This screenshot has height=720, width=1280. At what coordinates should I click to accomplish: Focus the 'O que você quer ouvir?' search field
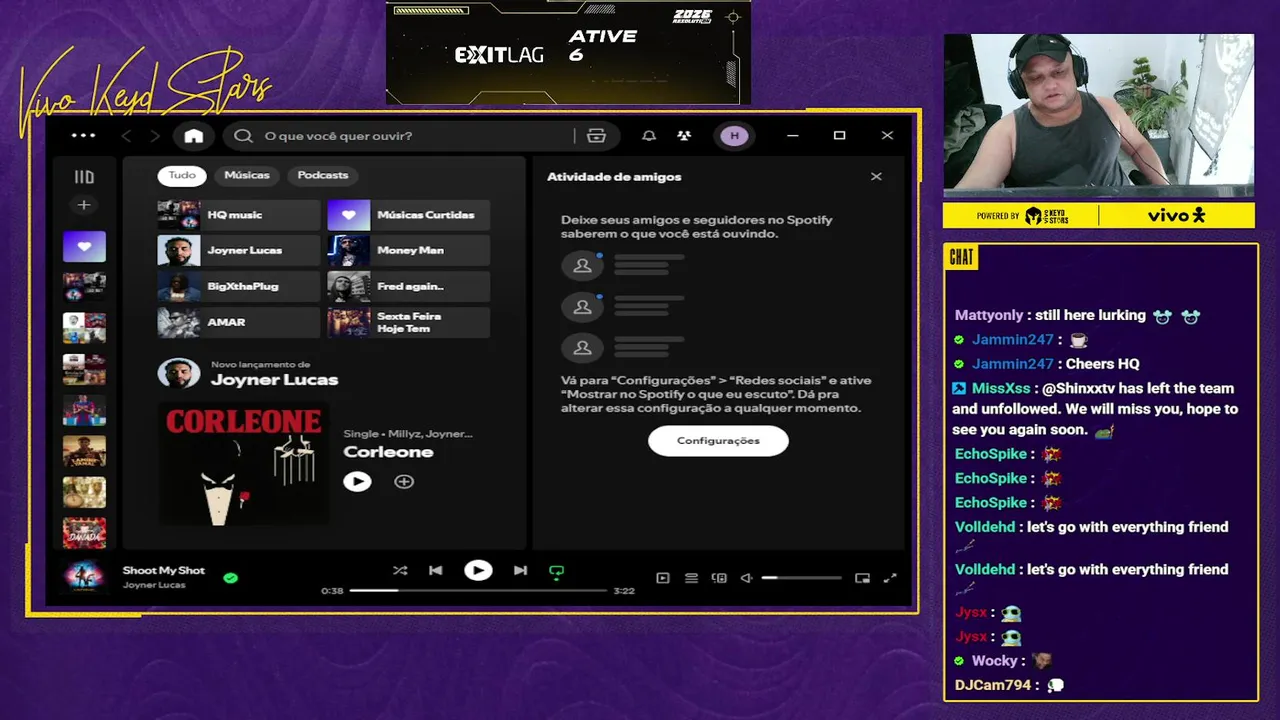pos(420,136)
